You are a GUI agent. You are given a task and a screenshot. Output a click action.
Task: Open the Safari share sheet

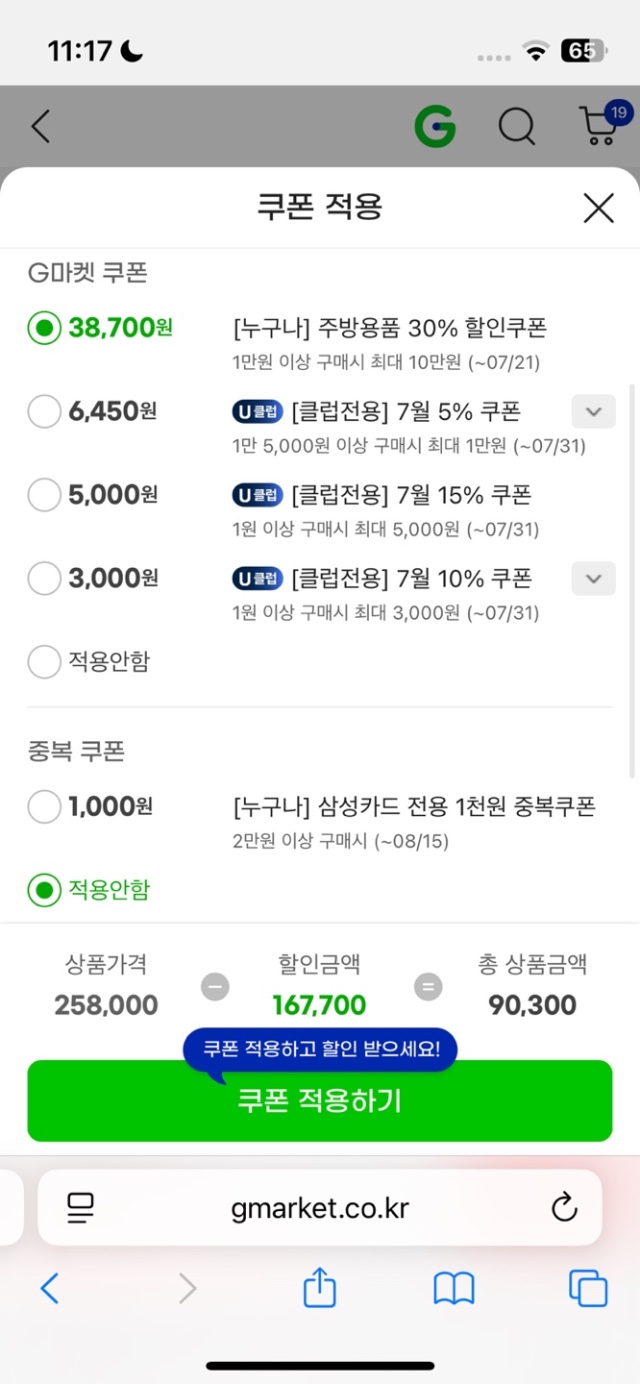click(319, 1288)
